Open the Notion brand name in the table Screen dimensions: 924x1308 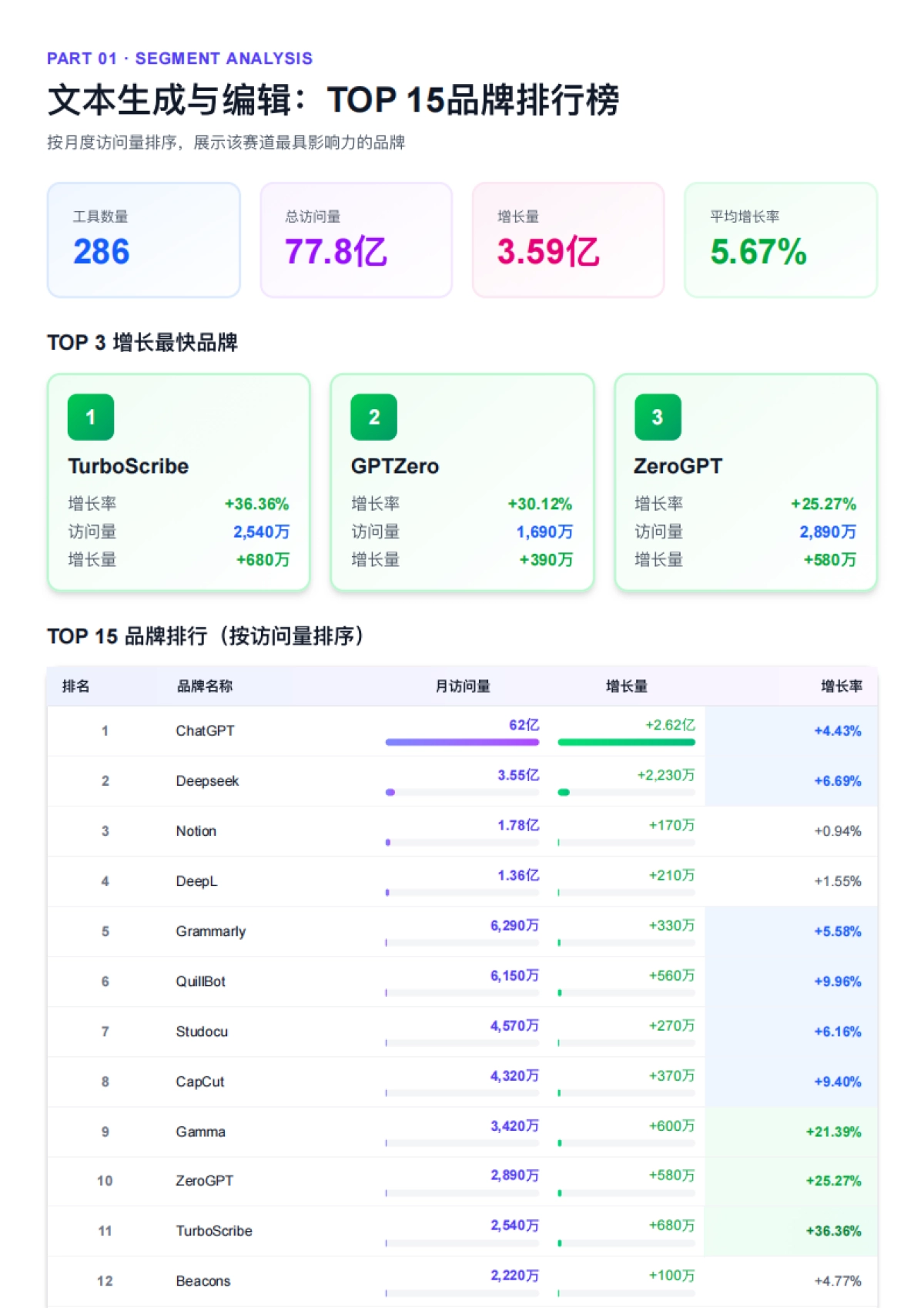[196, 831]
